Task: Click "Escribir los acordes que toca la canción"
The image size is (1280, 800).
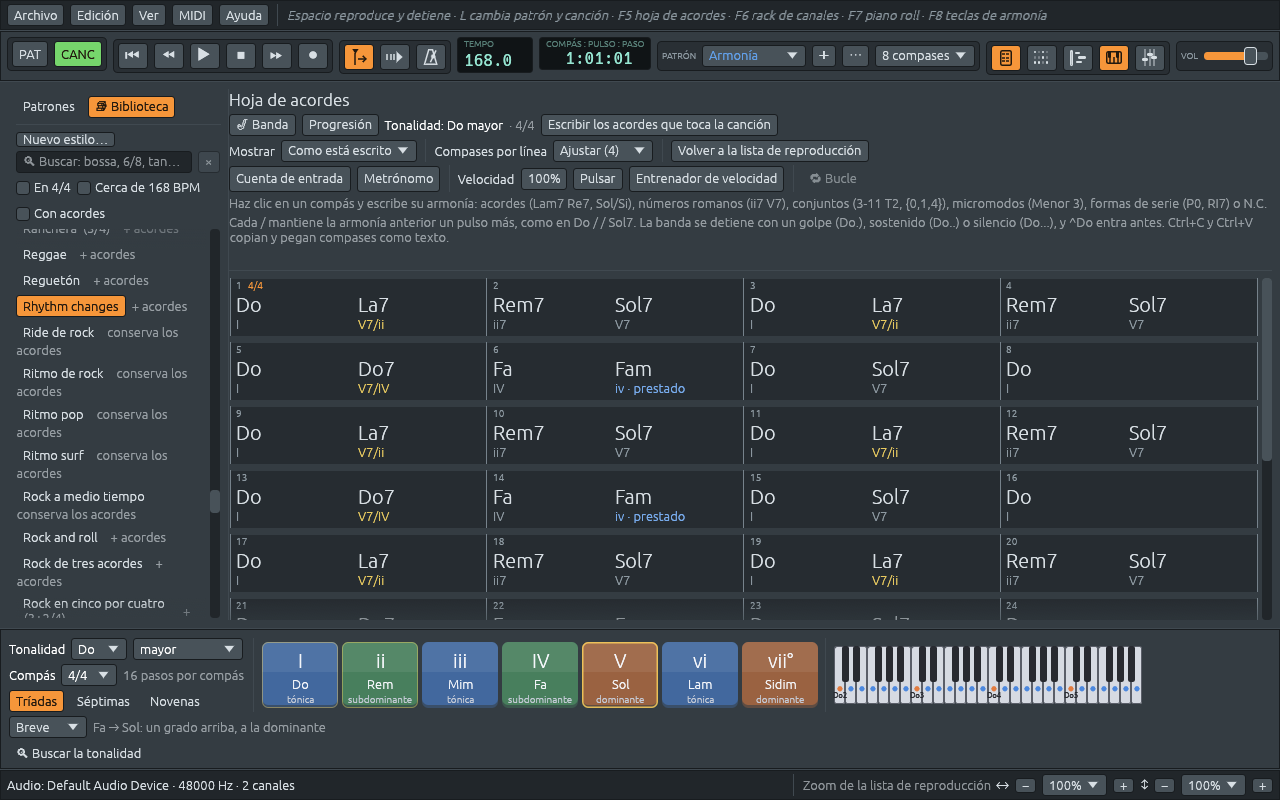Action: (659, 125)
